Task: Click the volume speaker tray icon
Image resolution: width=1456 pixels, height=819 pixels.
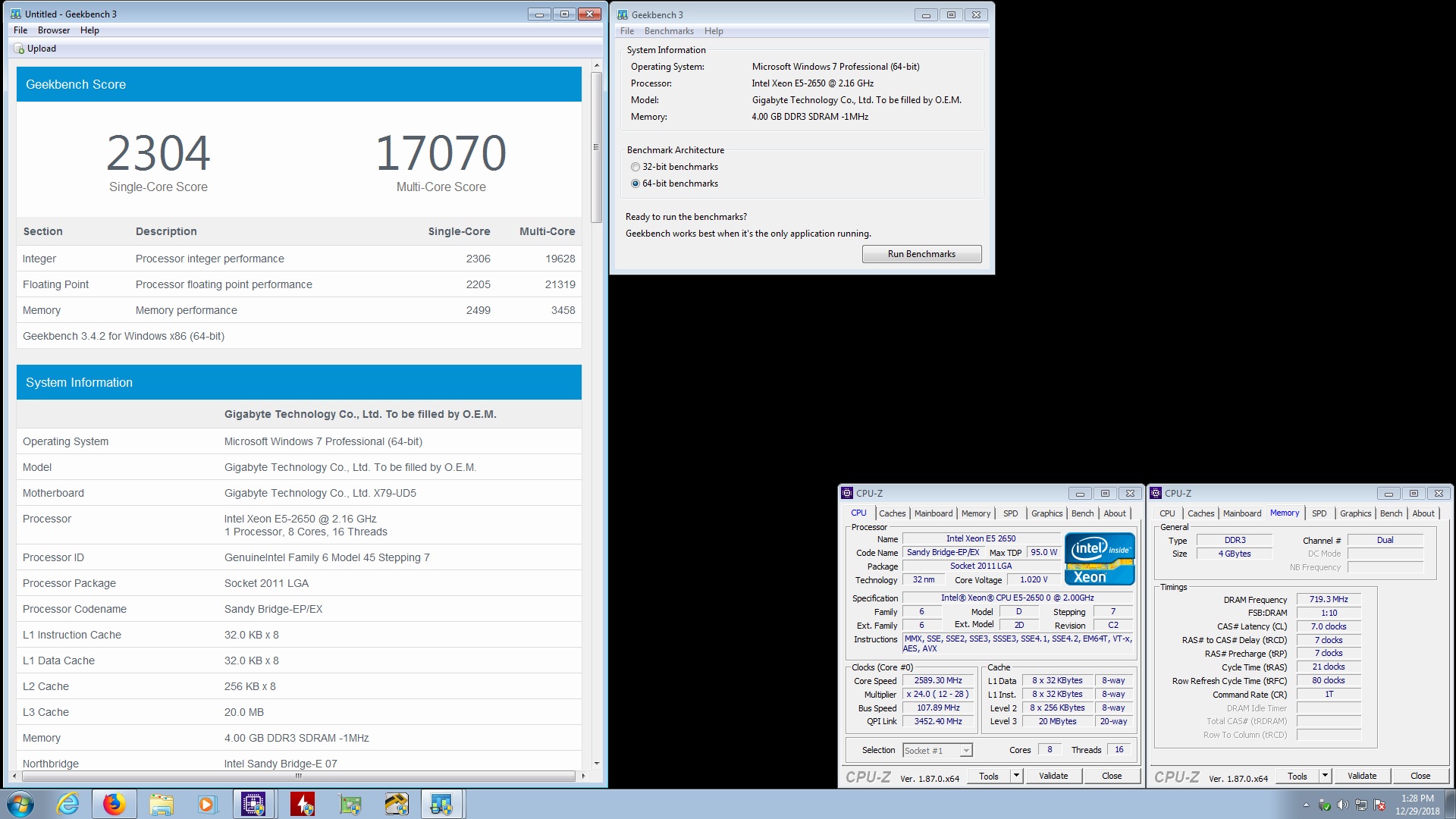Action: [x=1342, y=805]
